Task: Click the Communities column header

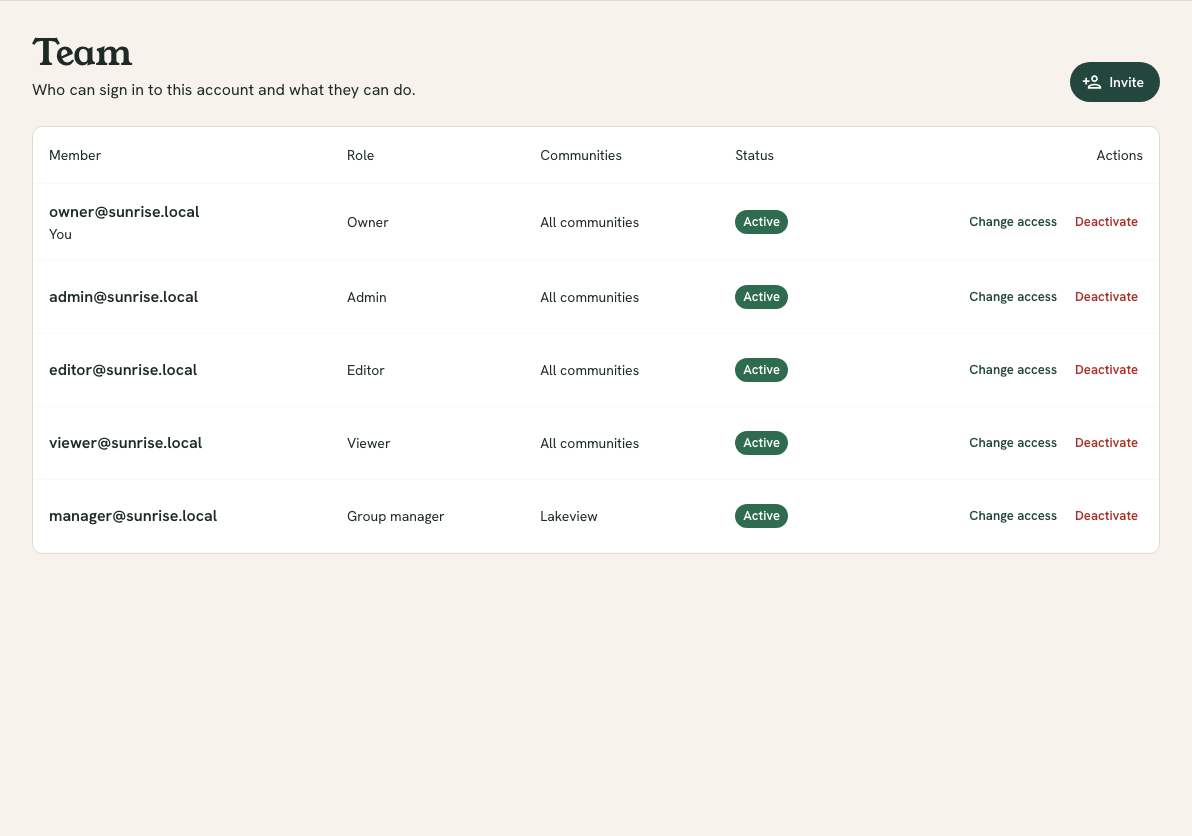Action: 581,155
